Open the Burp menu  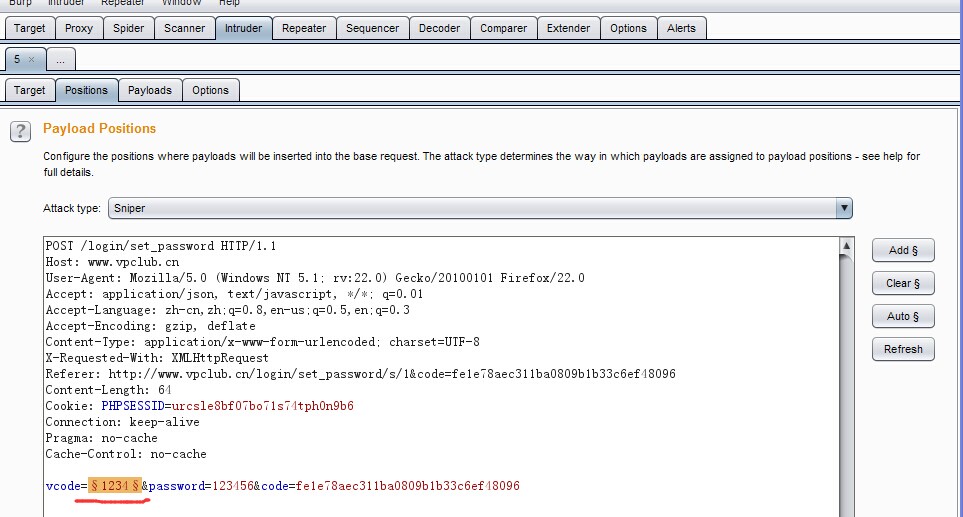[x=20, y=3]
